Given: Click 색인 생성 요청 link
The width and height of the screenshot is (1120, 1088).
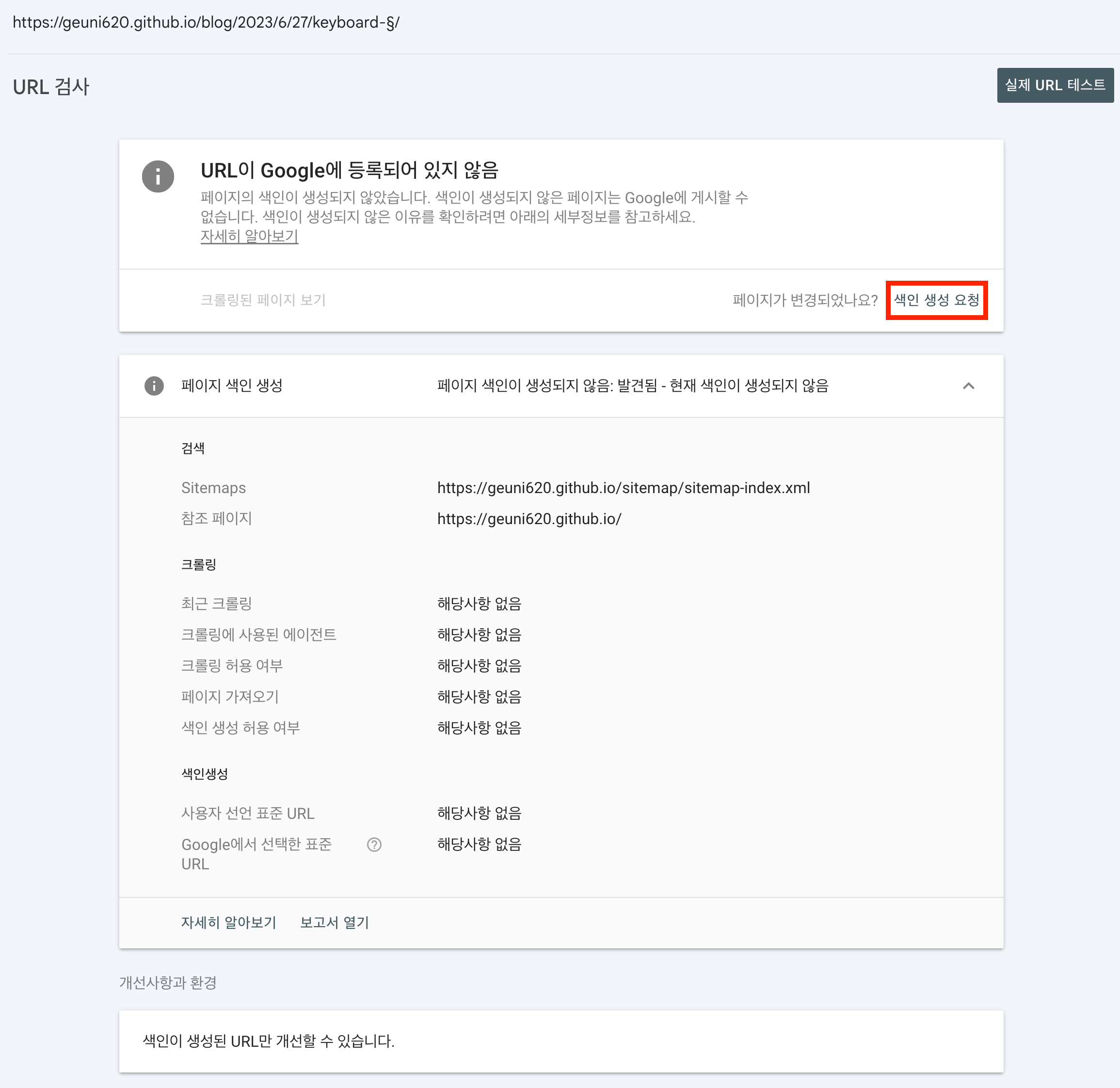Looking at the screenshot, I should pyautogui.click(x=937, y=300).
